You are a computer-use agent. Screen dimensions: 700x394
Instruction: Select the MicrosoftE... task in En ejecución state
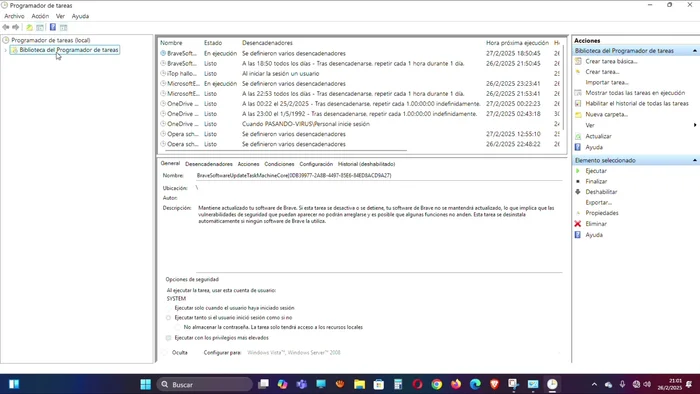pyautogui.click(x=360, y=83)
